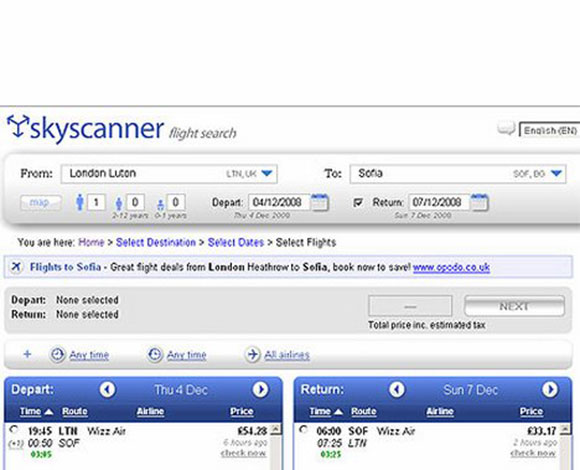Open Select Dates breadcrumb link
The height and width of the screenshot is (470, 580).
pos(236,243)
